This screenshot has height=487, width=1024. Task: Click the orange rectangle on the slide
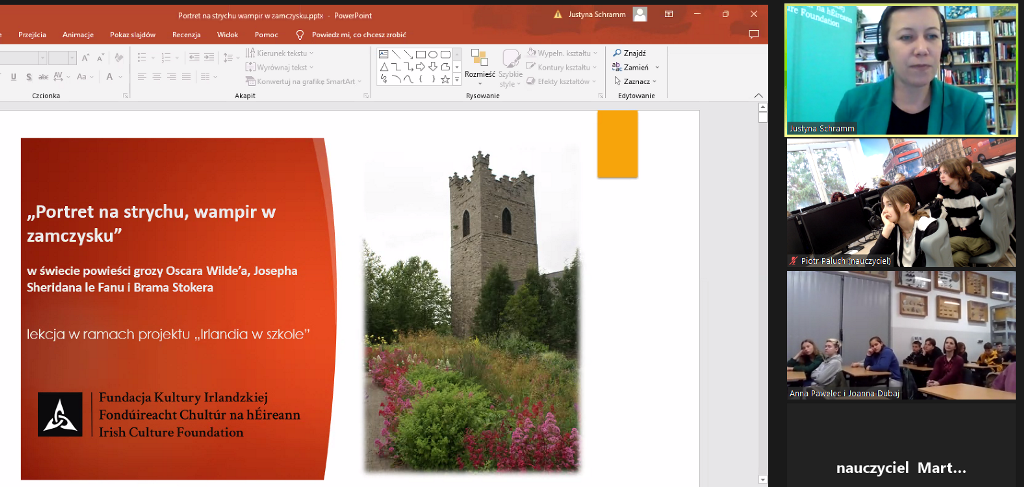click(x=617, y=144)
